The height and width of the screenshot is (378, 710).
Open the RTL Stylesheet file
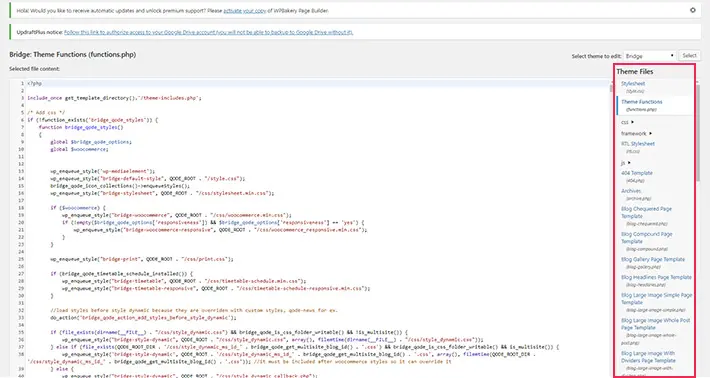(638, 144)
